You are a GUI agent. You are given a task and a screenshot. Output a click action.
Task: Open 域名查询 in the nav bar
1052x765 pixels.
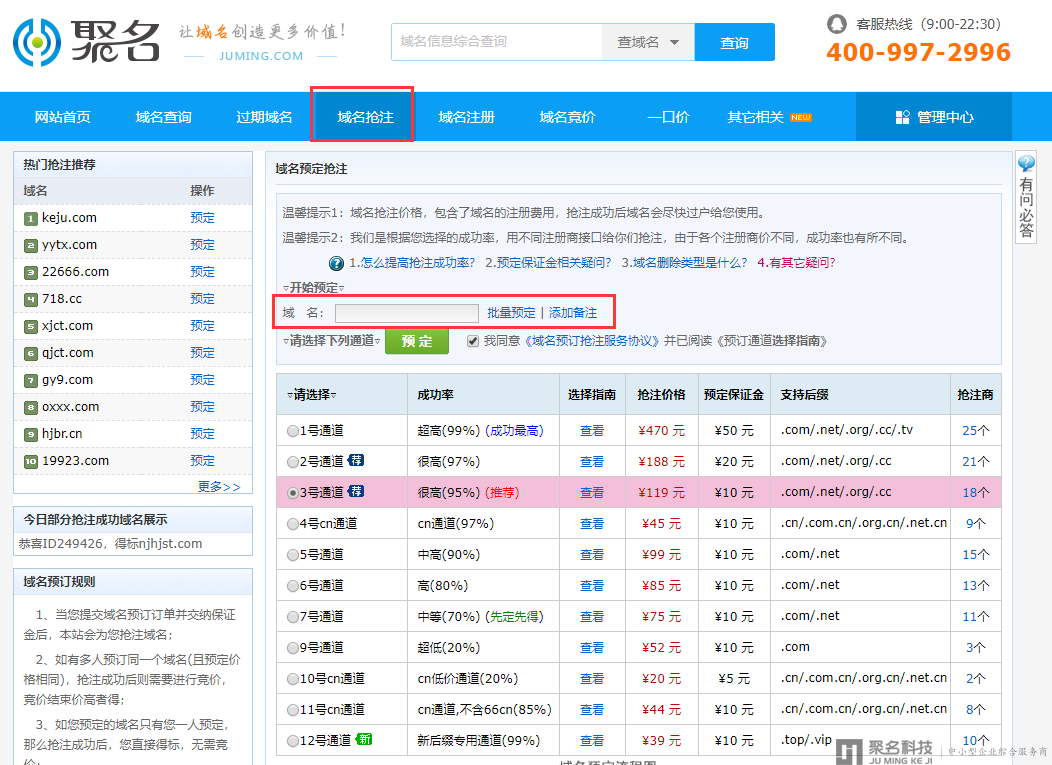click(164, 117)
